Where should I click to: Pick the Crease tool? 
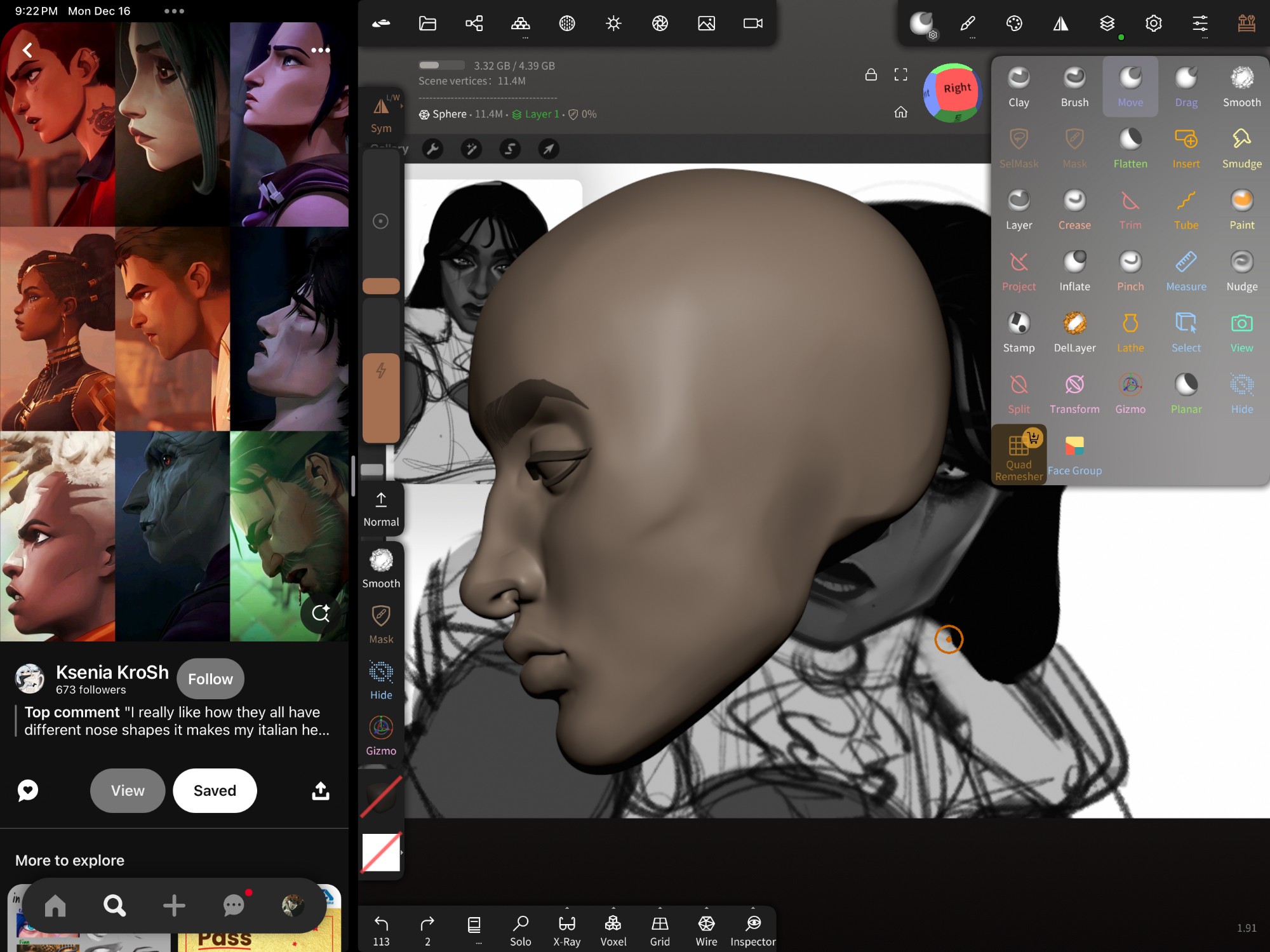pos(1074,209)
